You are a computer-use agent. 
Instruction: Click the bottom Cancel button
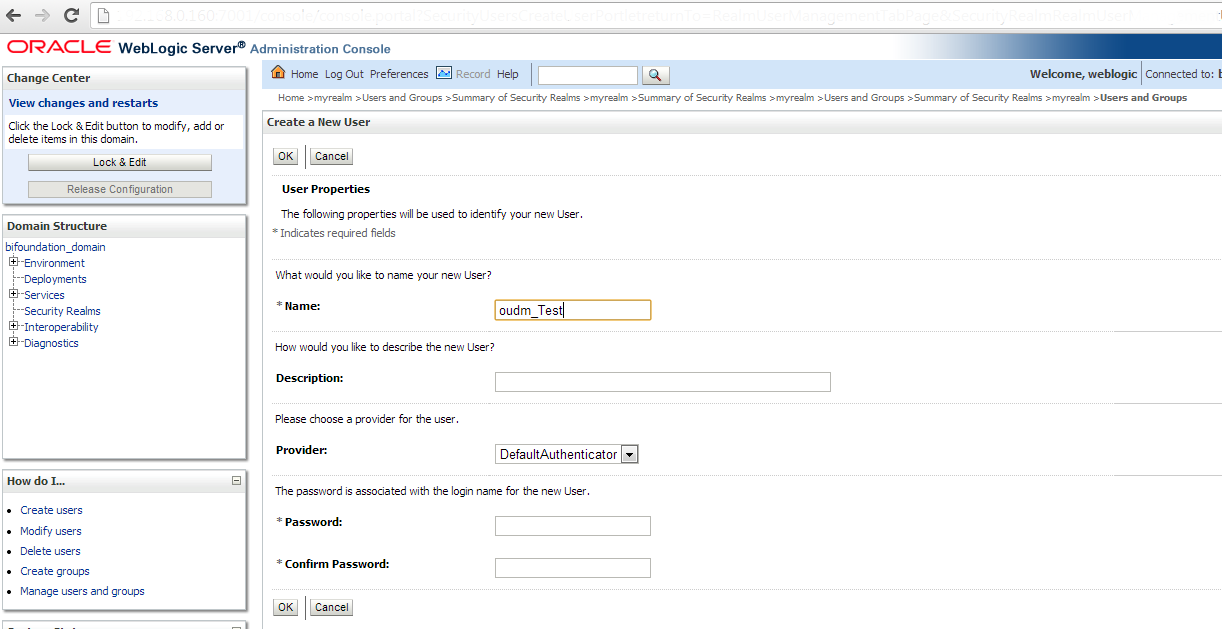[x=331, y=607]
